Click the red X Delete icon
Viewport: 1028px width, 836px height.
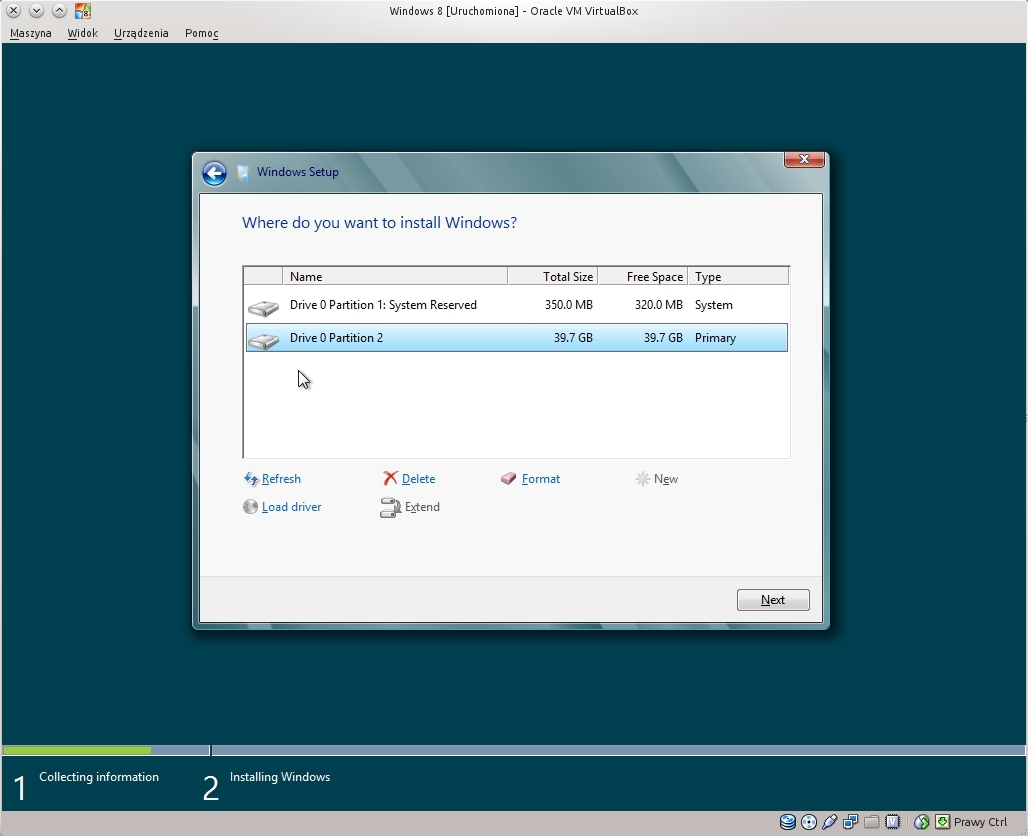390,479
